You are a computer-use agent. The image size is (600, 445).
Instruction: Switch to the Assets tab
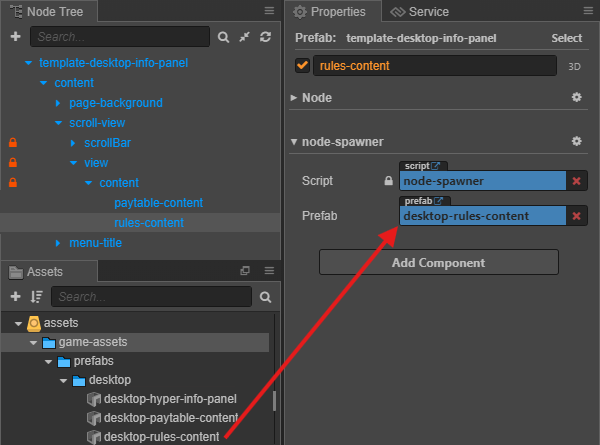49,271
